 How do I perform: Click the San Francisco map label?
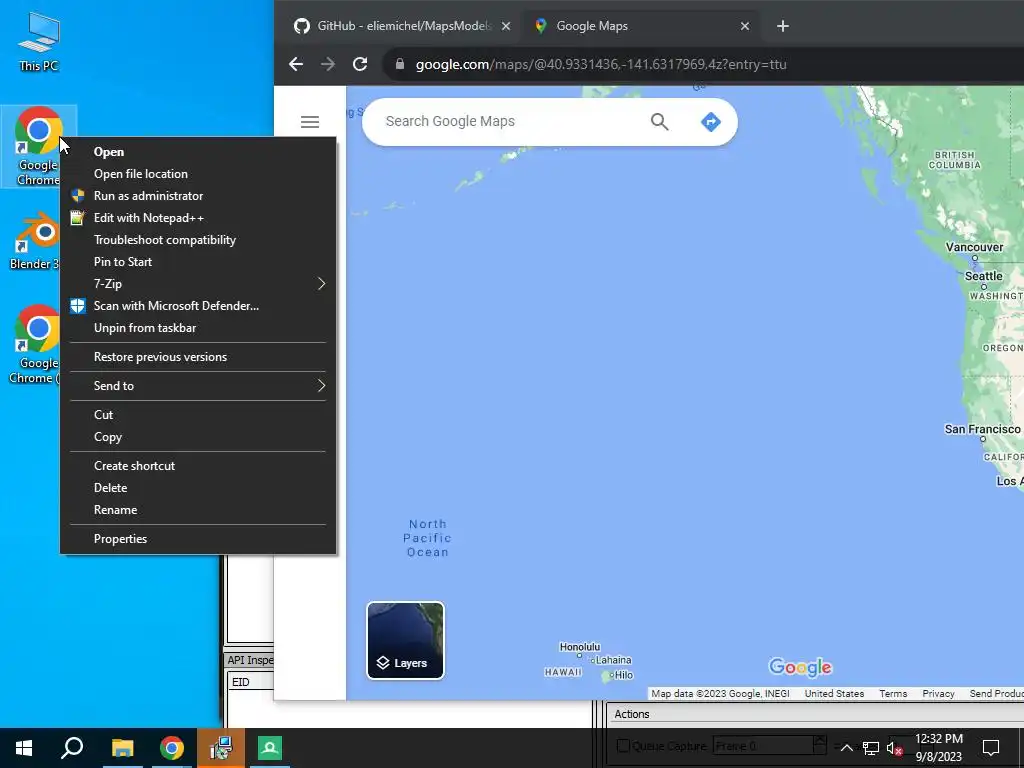pos(982,429)
